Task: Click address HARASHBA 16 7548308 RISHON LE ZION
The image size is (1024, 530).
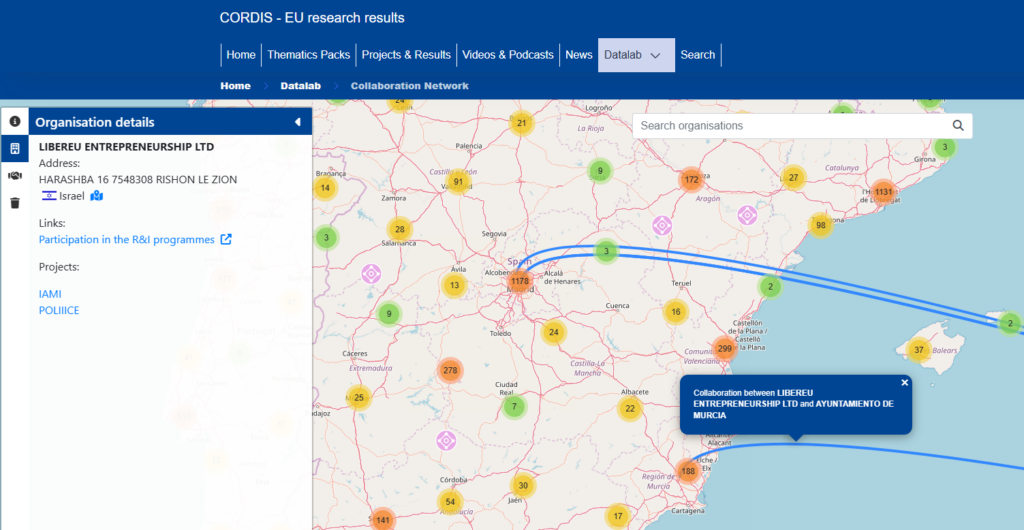Action: tap(138, 179)
